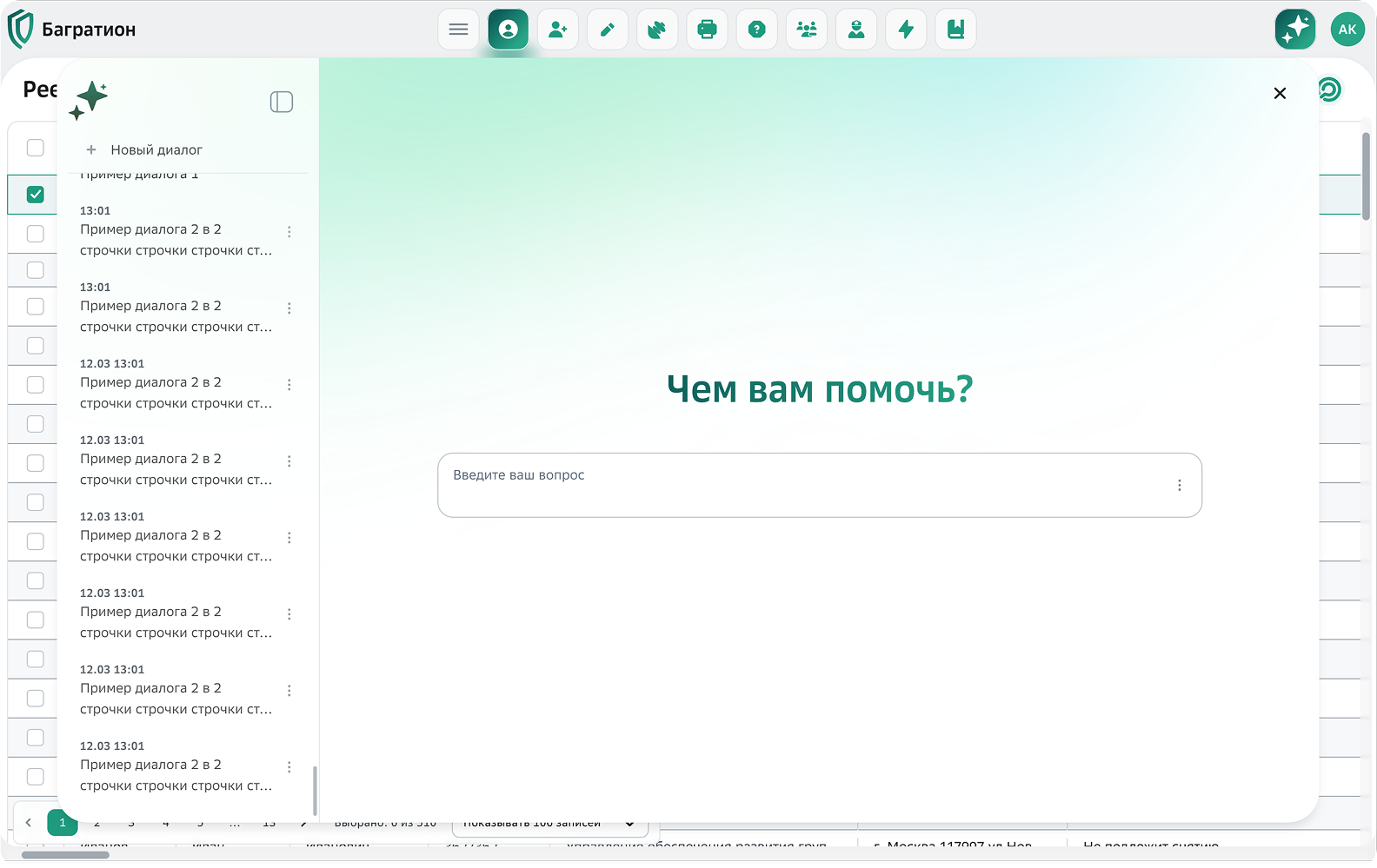Click the Чем вам помочь? heading
The width and height of the screenshot is (1377, 868).
point(820,388)
